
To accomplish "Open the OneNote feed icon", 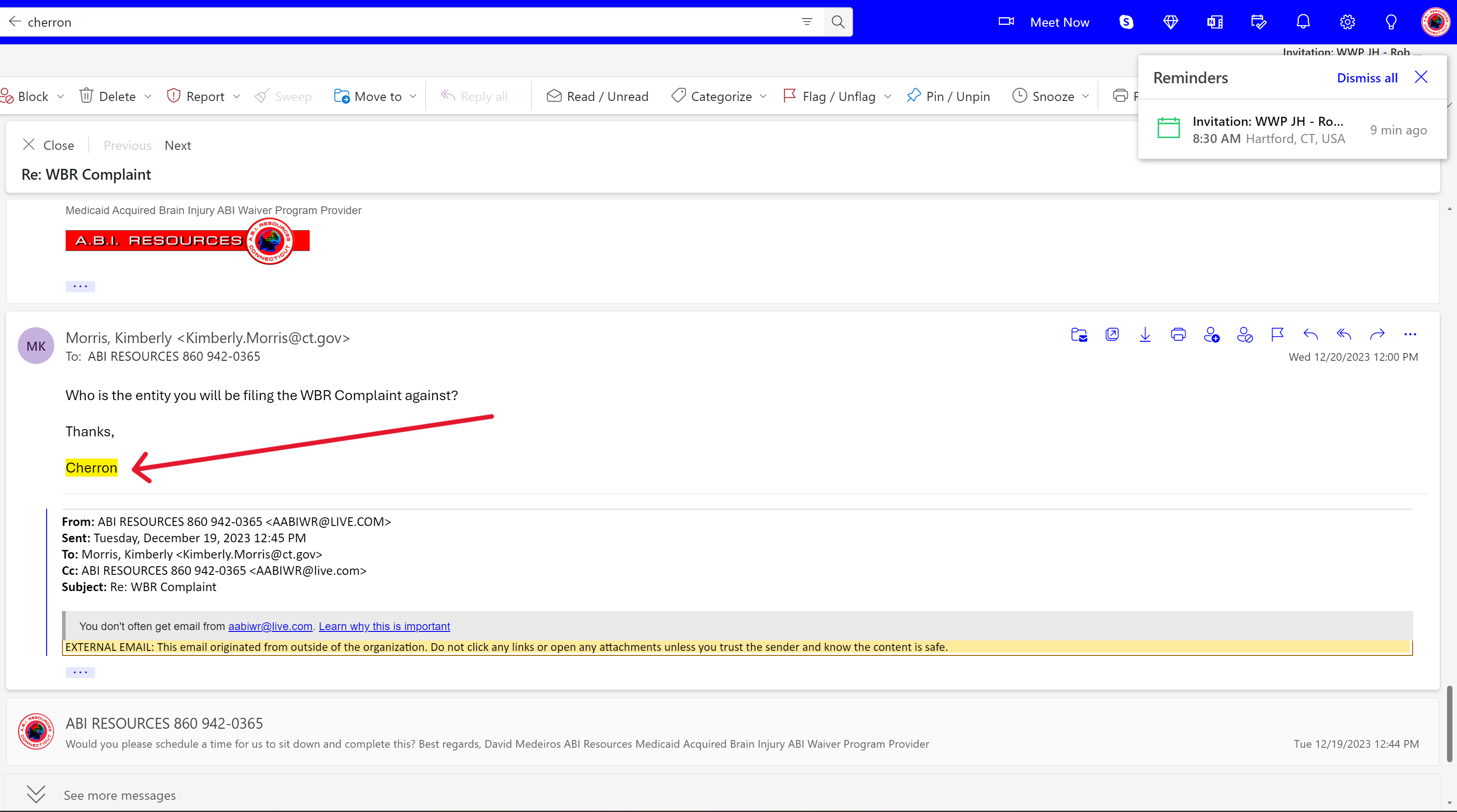I will (x=1214, y=22).
